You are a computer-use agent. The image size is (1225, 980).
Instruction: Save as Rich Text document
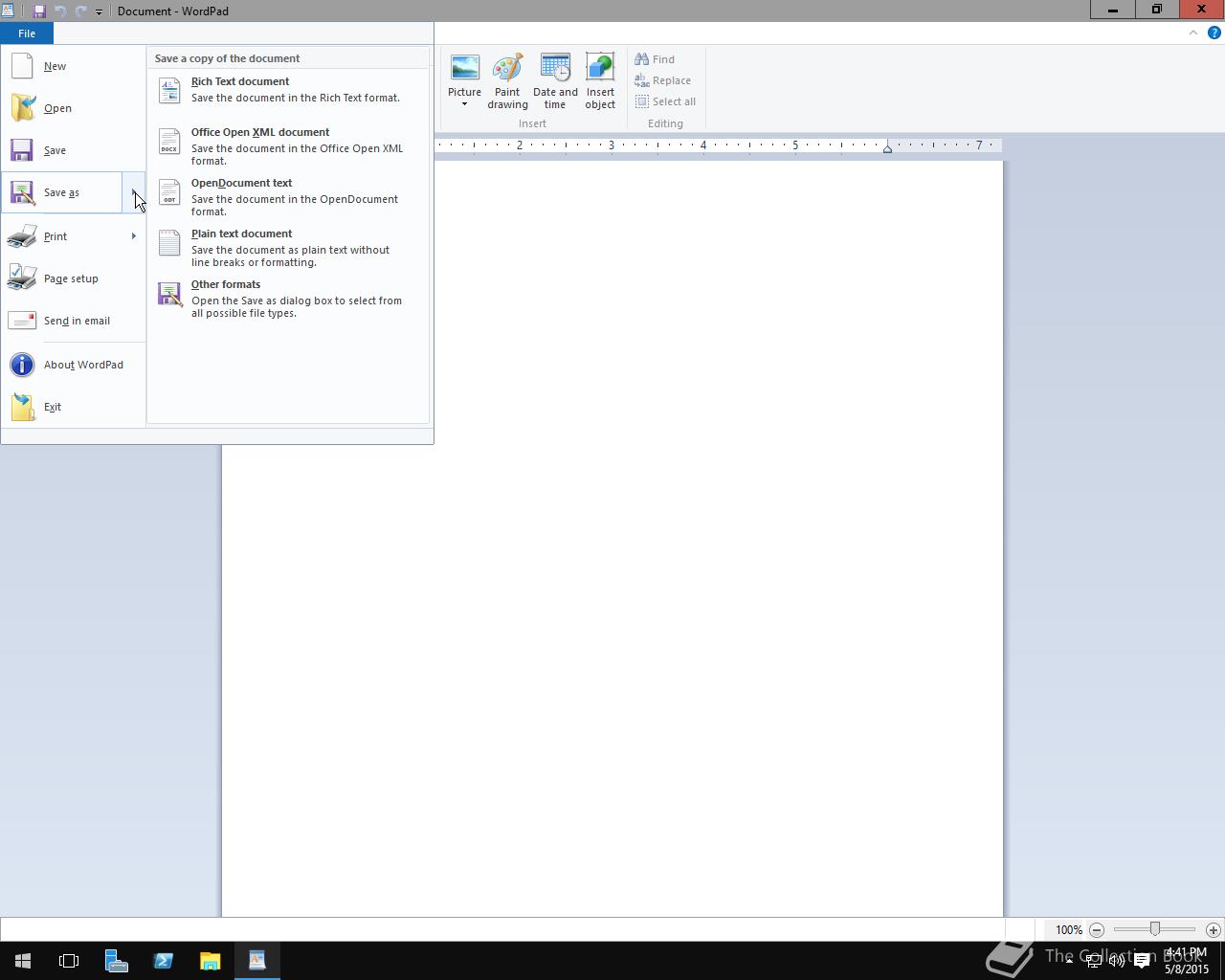(287, 90)
